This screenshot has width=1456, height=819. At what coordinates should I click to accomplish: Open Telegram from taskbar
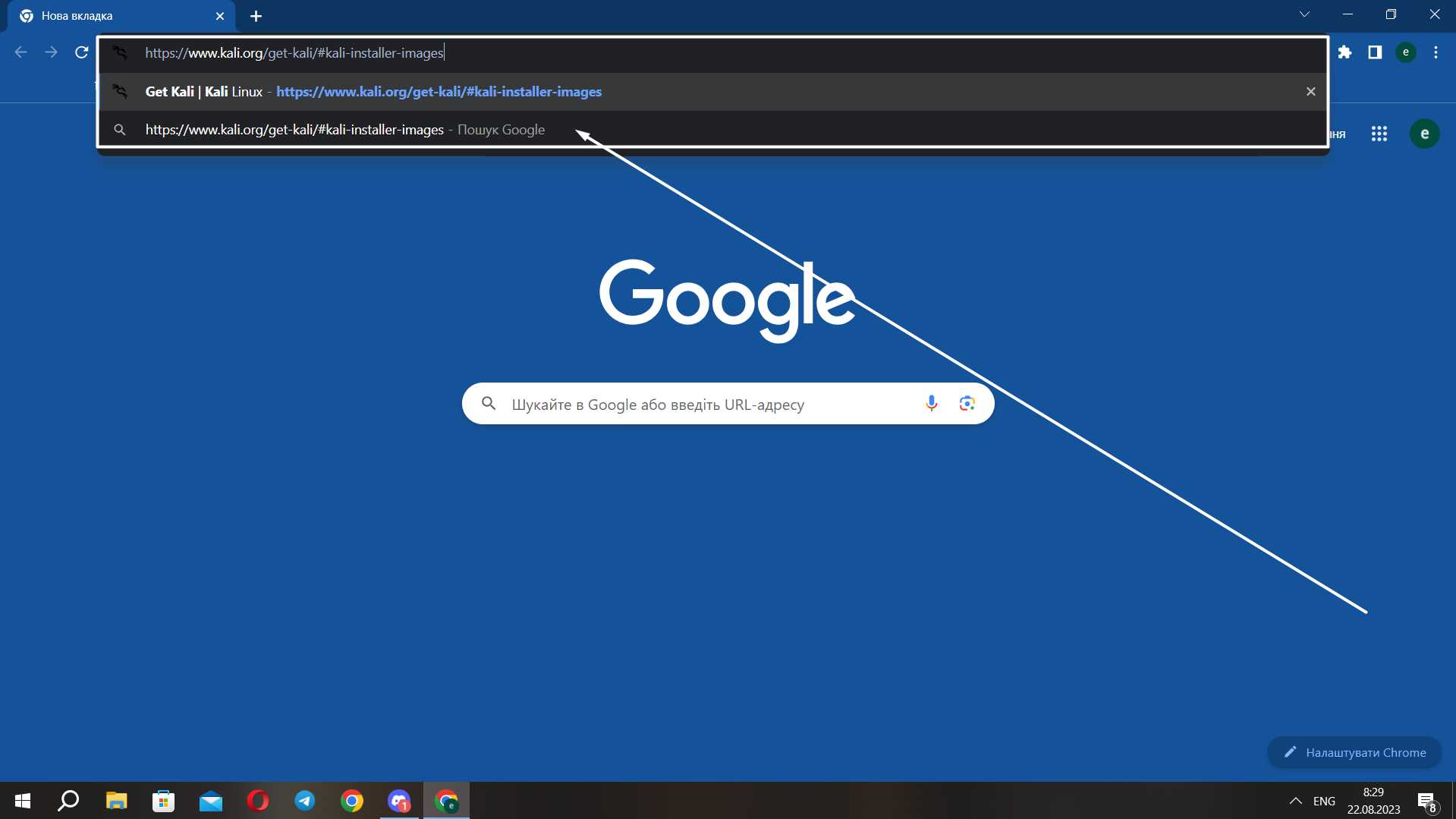coord(304,801)
